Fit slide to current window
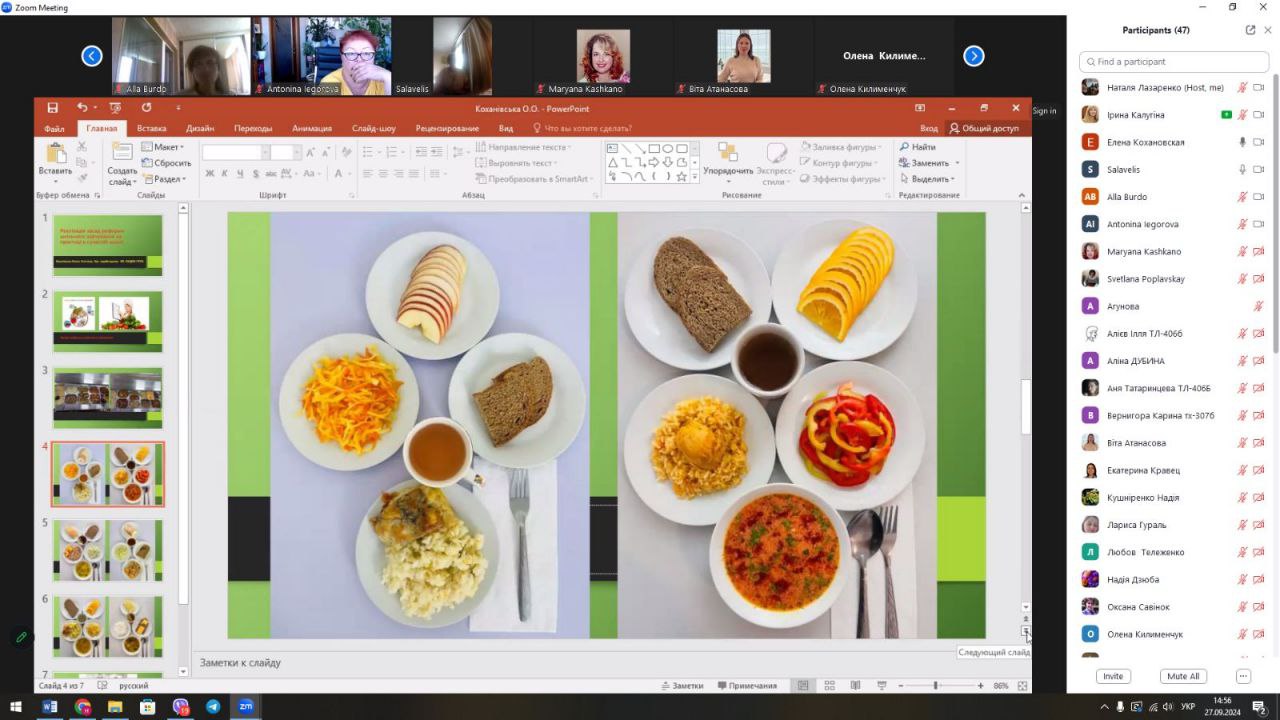Viewport: 1280px width, 720px height. point(1022,686)
